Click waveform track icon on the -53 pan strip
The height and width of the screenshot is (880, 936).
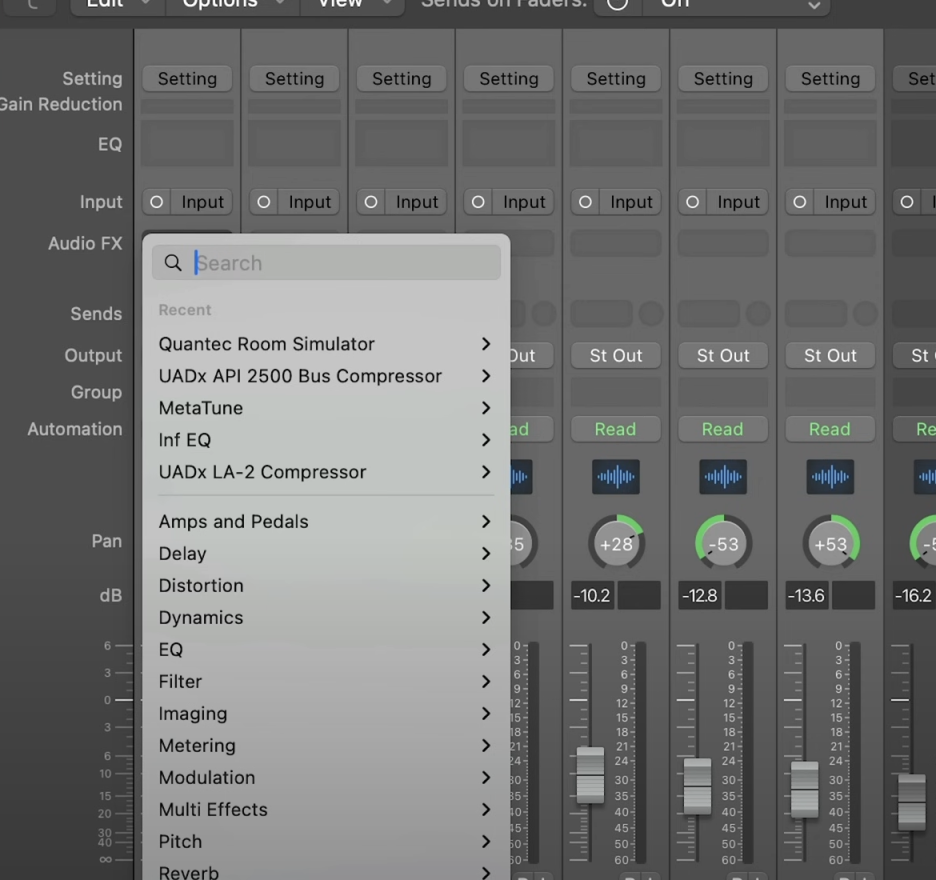[723, 476]
